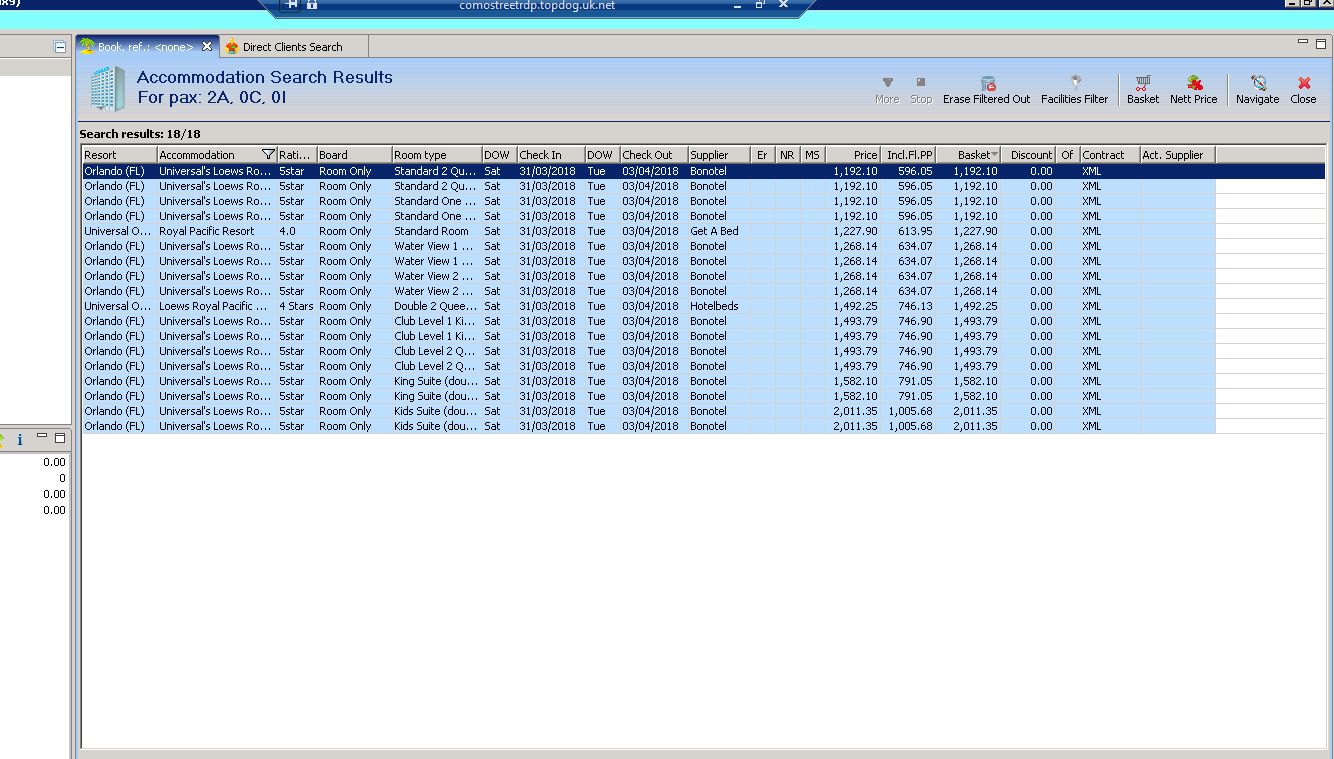
Task: Close the Book. ref. <none> tab
Action: point(207,46)
